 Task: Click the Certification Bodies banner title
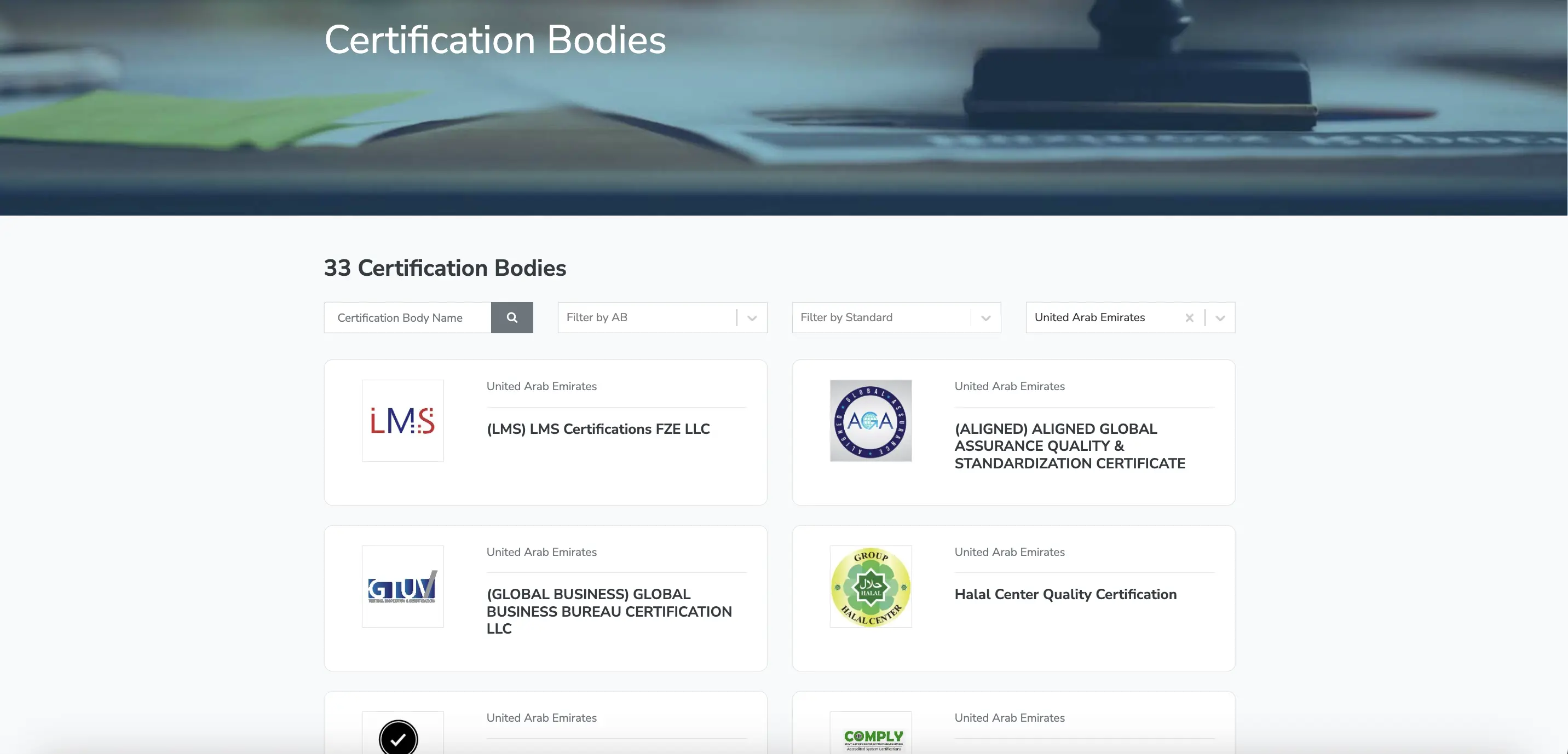click(x=495, y=40)
